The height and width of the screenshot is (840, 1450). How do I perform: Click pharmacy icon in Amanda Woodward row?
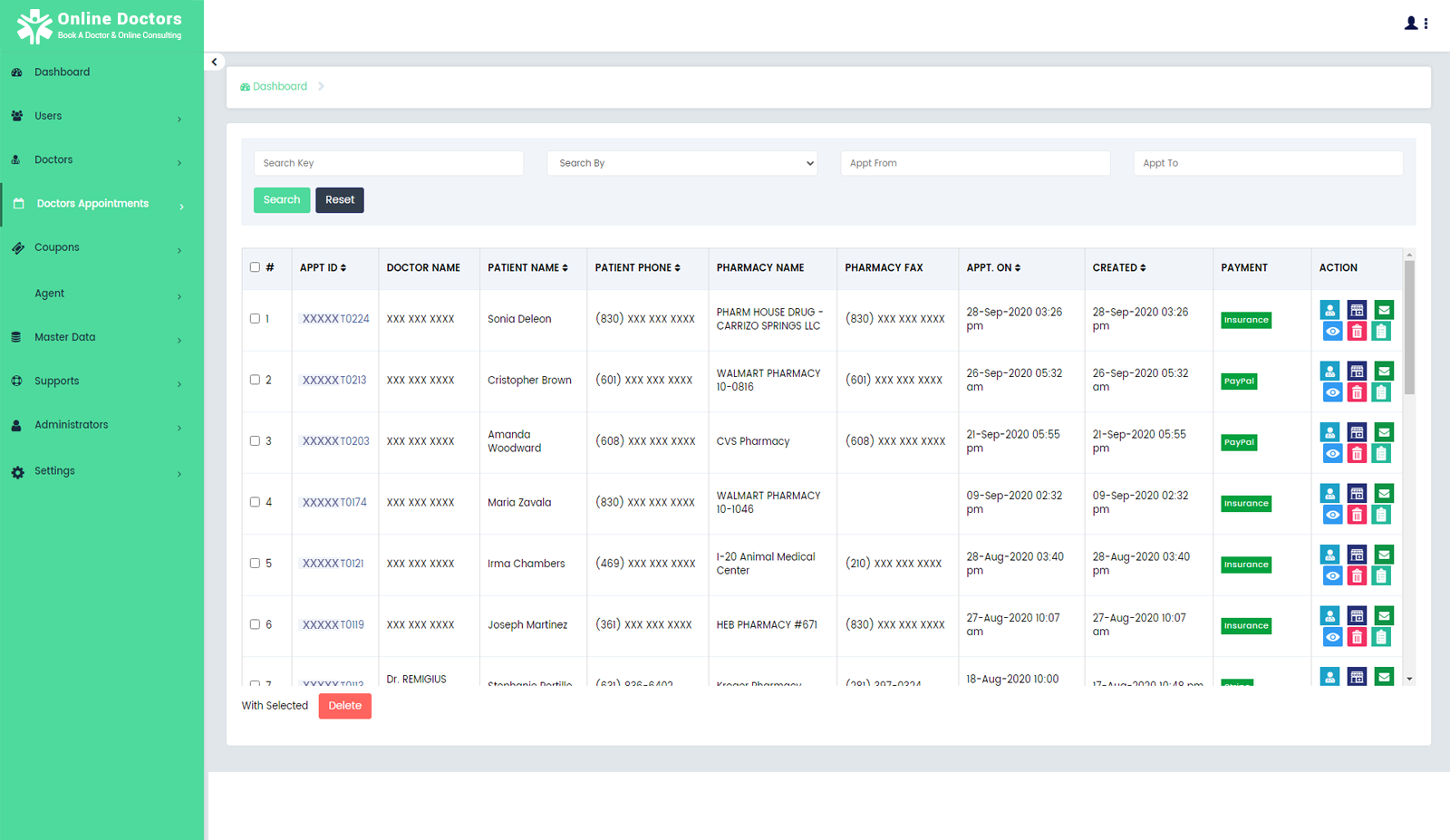tap(1357, 432)
